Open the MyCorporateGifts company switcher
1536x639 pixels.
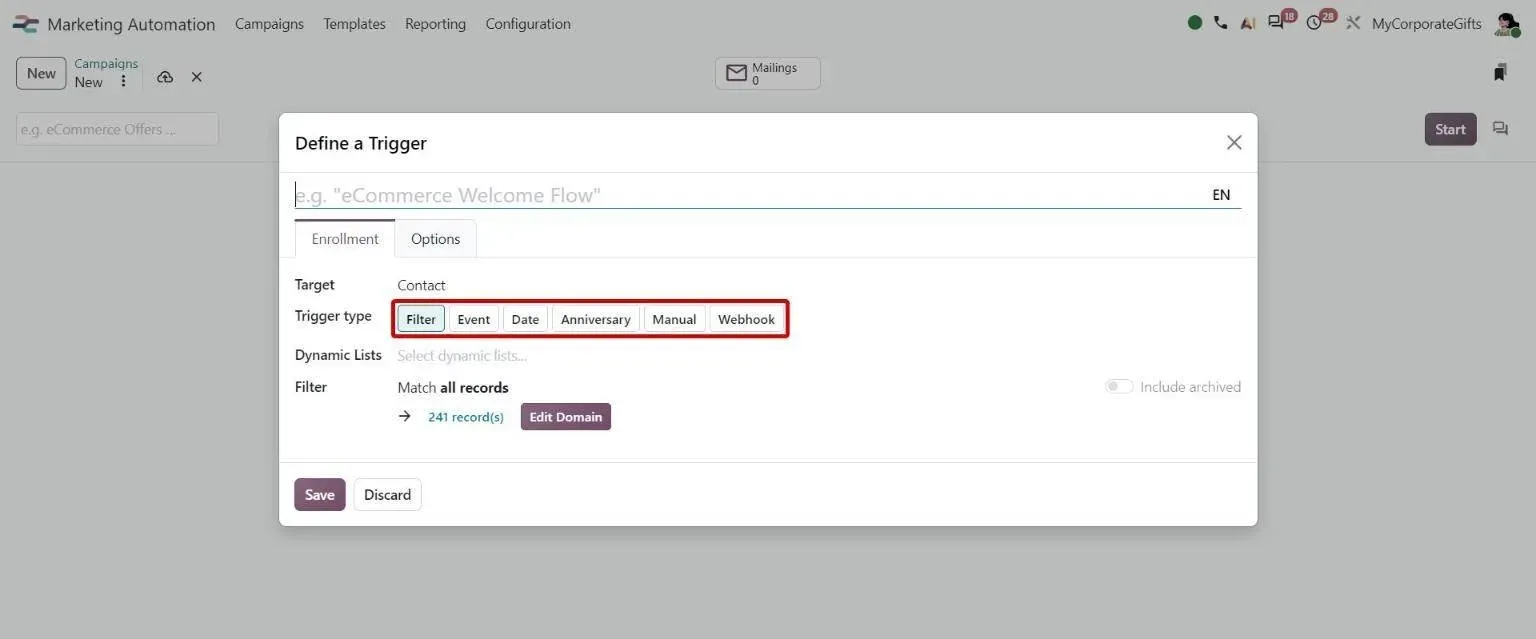(x=1427, y=24)
